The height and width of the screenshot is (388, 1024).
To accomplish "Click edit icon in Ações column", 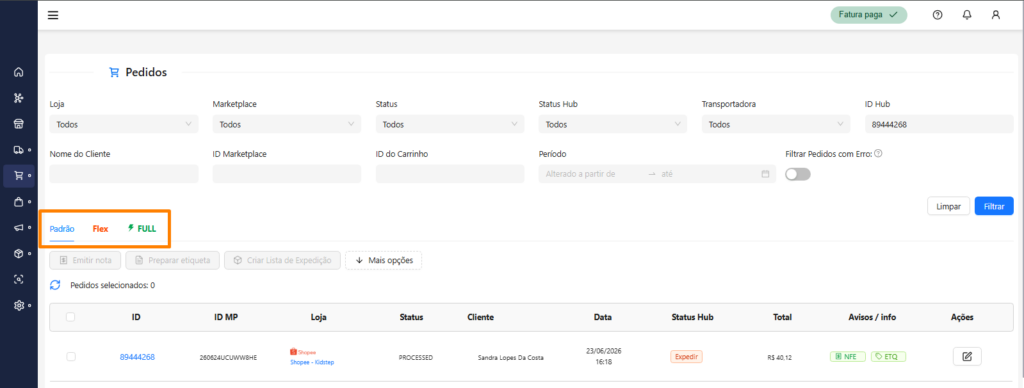I will tap(967, 357).
